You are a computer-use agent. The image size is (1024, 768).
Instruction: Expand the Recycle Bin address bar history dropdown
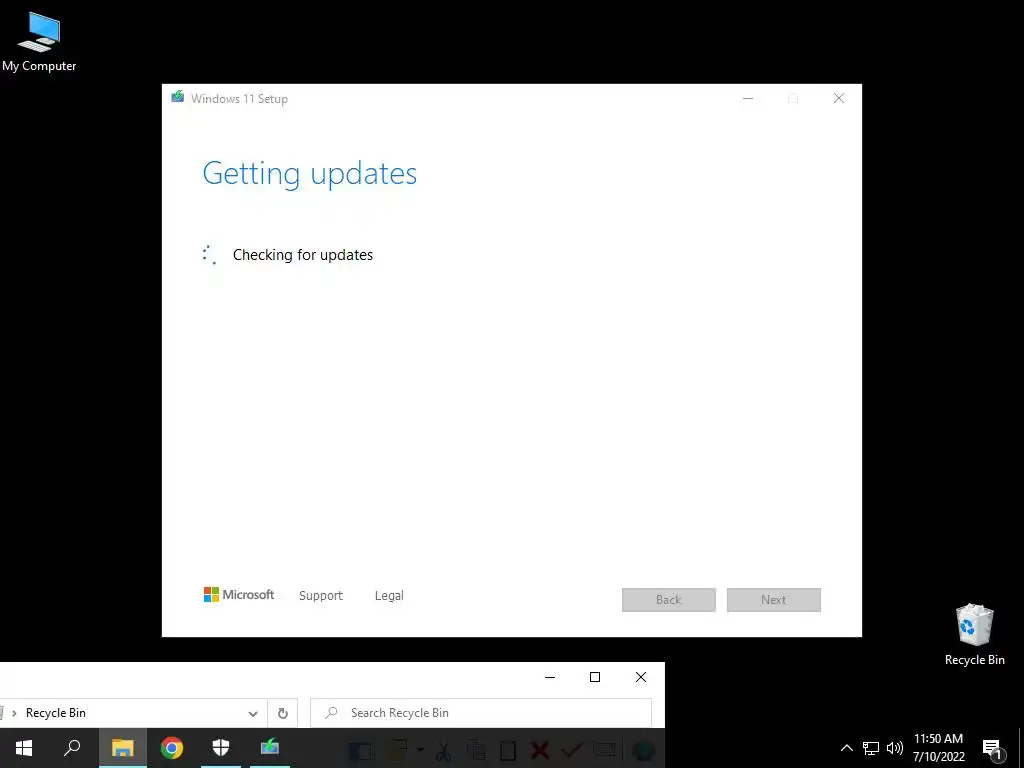pyautogui.click(x=253, y=713)
